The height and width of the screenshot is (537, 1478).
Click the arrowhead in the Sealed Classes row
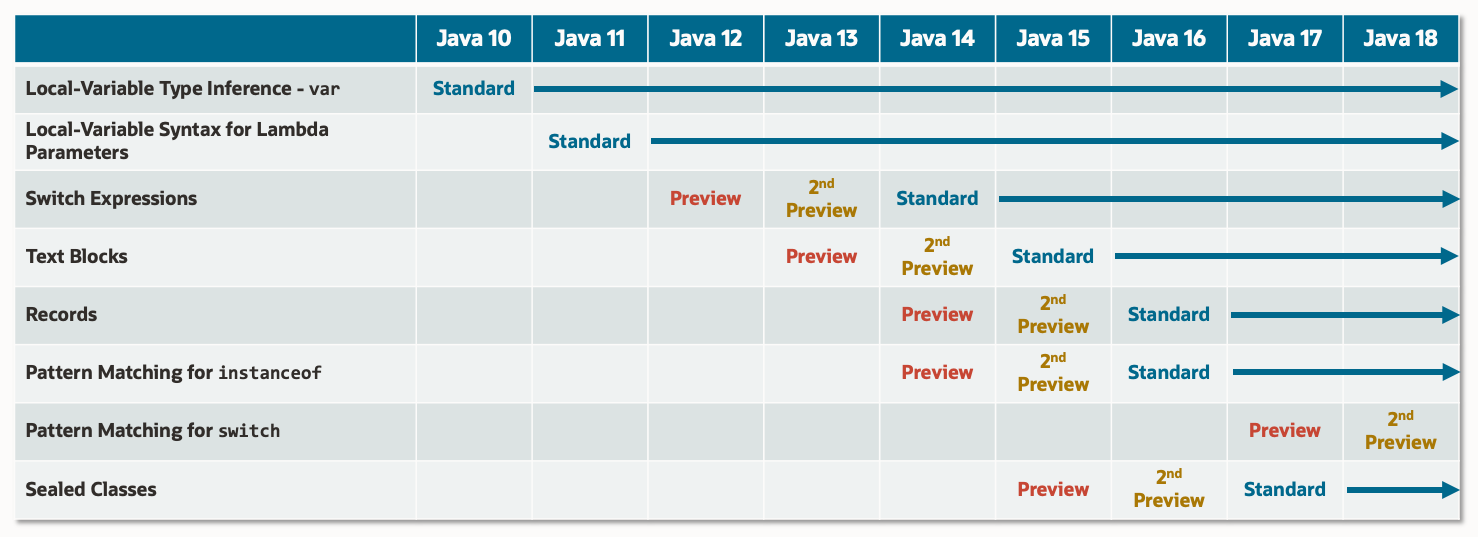click(x=1451, y=490)
